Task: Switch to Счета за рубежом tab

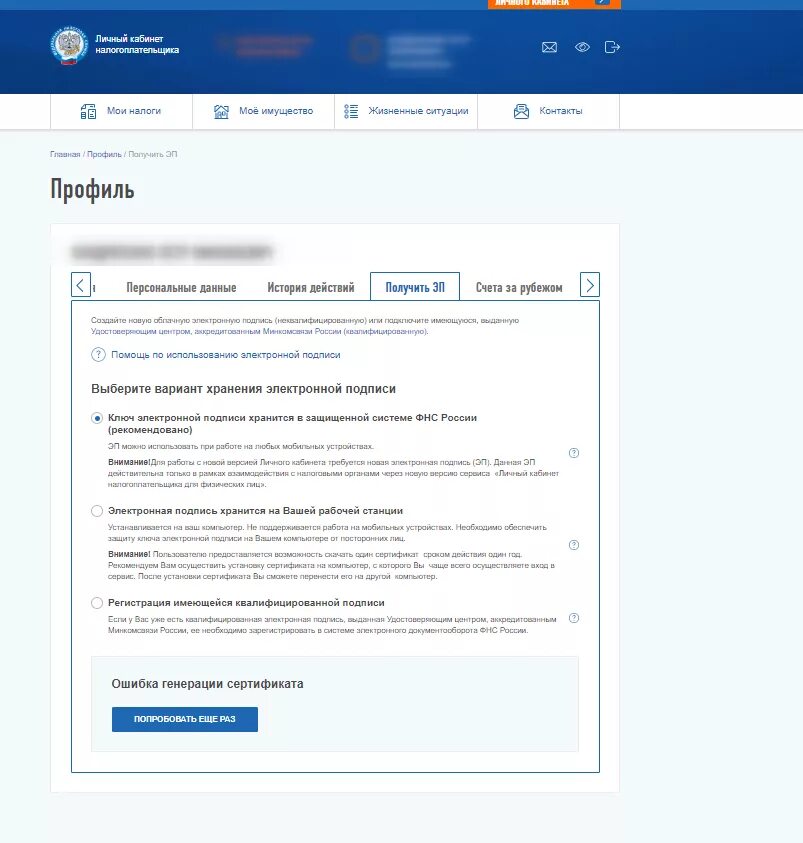Action: pos(519,288)
